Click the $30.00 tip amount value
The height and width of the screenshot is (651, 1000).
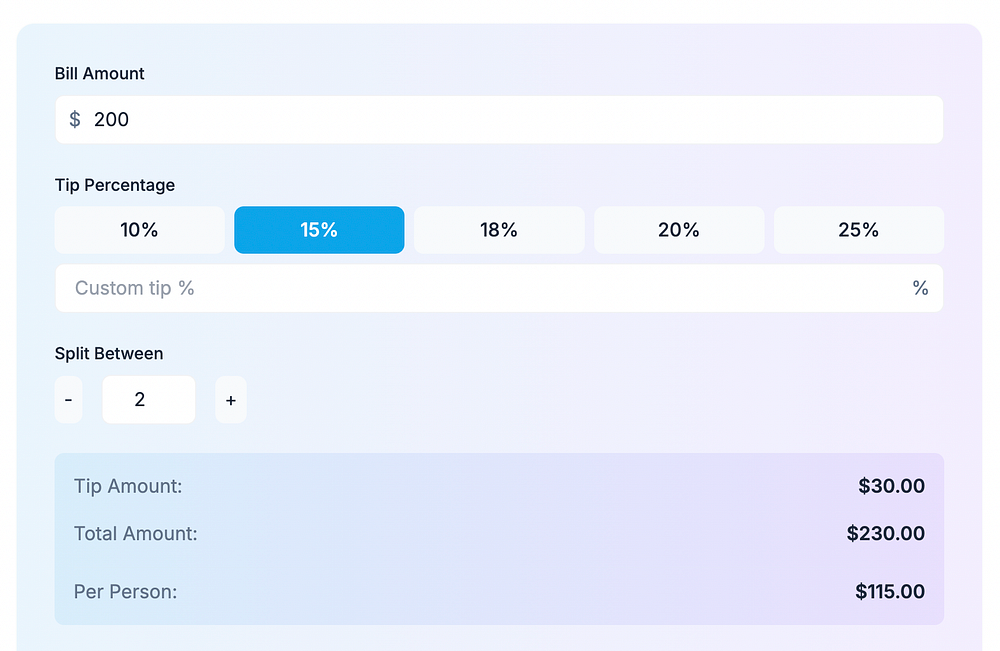[891, 487]
